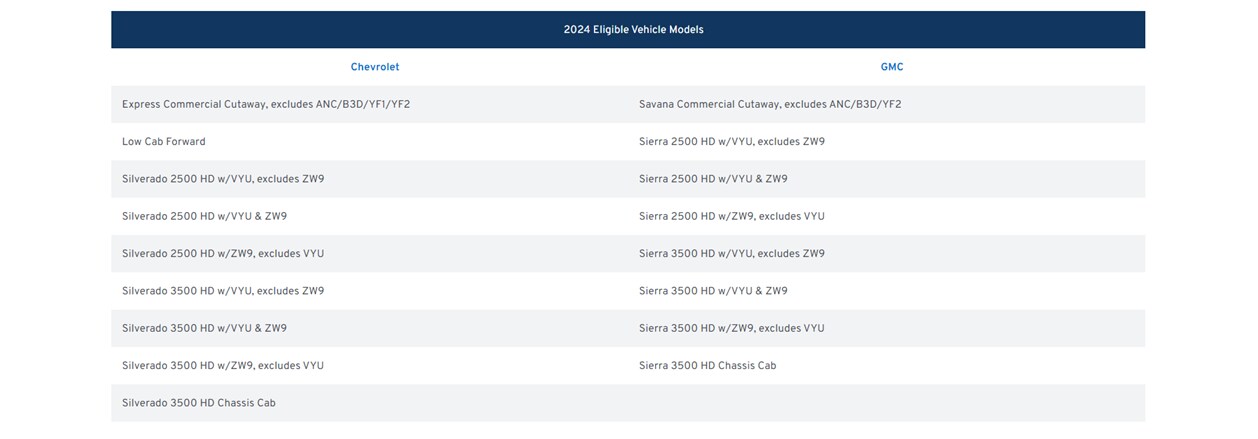Click Sierra 3500 HD w/VYU, excludes ZW9
Image resolution: width=1258 pixels, height=439 pixels.
pos(732,254)
